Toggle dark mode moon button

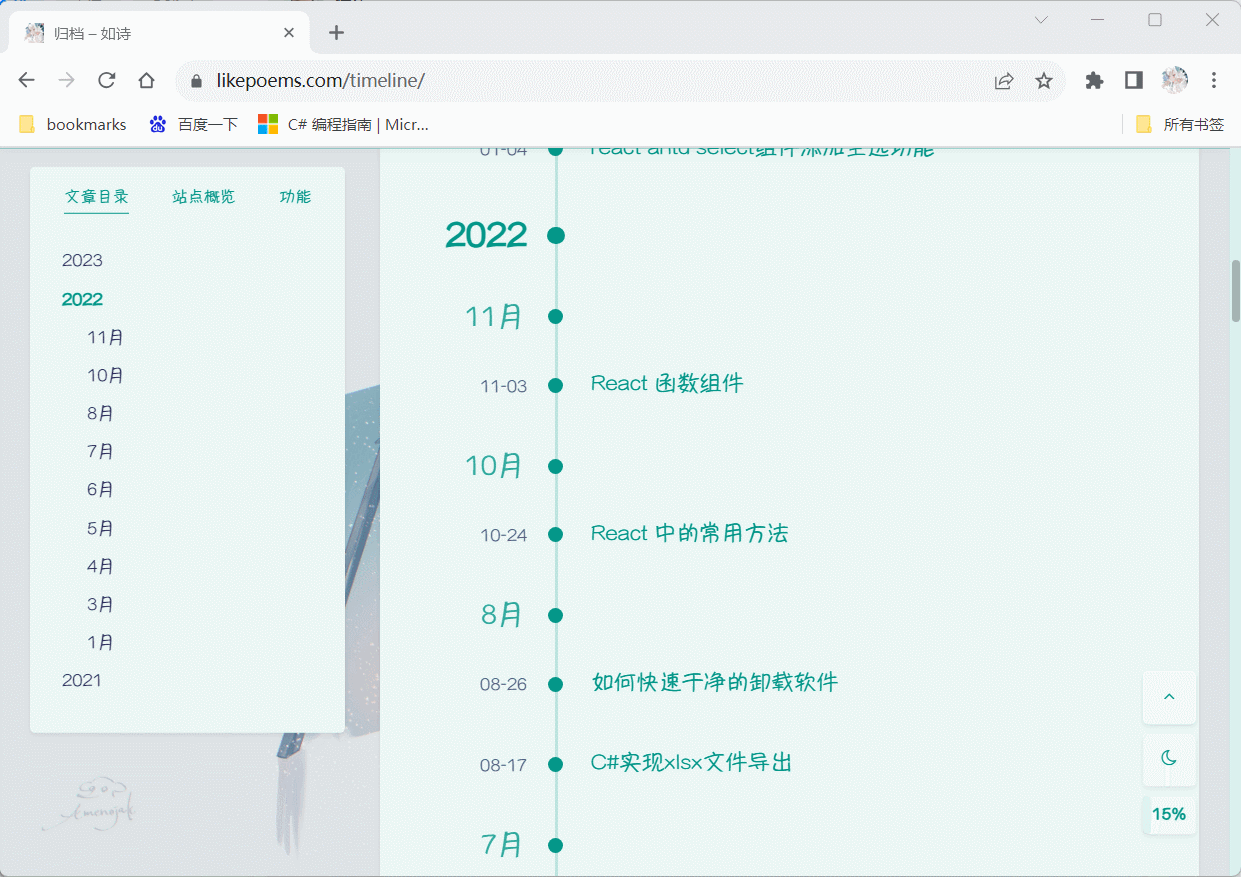click(1169, 759)
